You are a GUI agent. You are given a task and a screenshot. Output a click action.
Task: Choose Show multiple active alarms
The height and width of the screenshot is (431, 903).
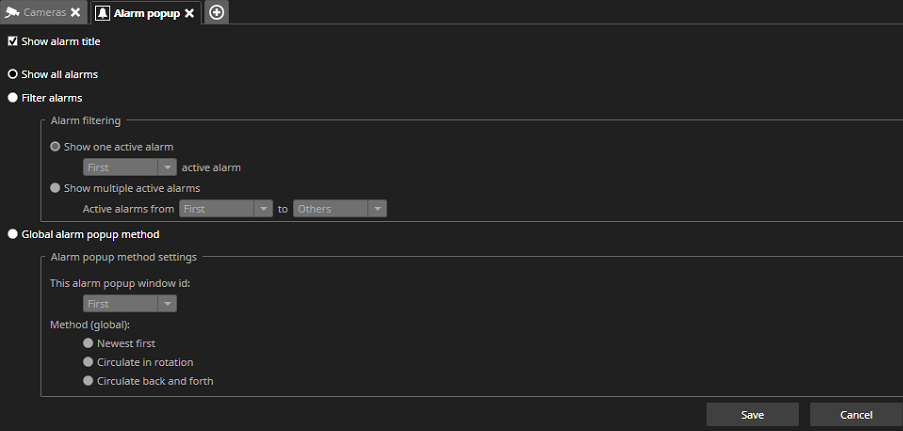(x=56, y=187)
